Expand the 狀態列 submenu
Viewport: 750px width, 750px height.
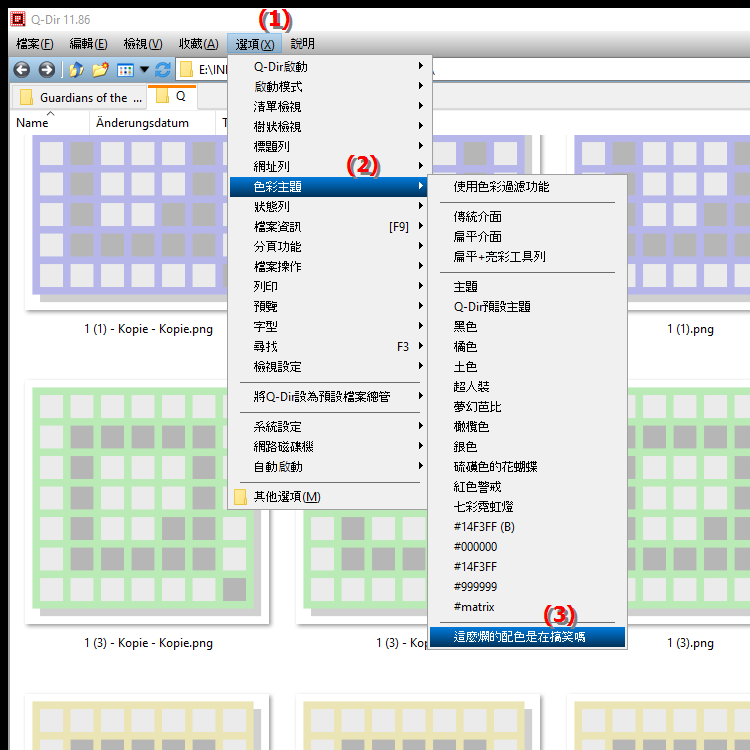pyautogui.click(x=328, y=207)
